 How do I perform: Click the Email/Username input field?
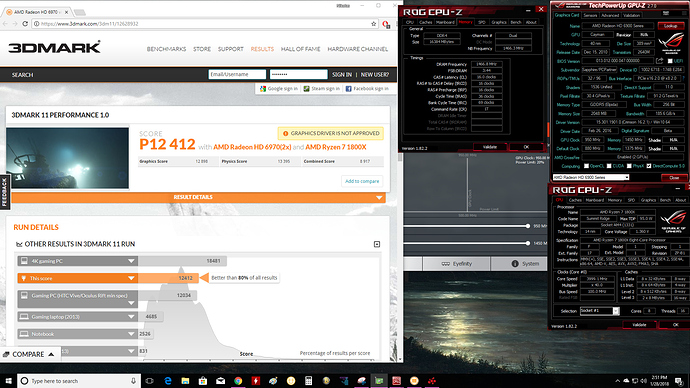point(237,75)
